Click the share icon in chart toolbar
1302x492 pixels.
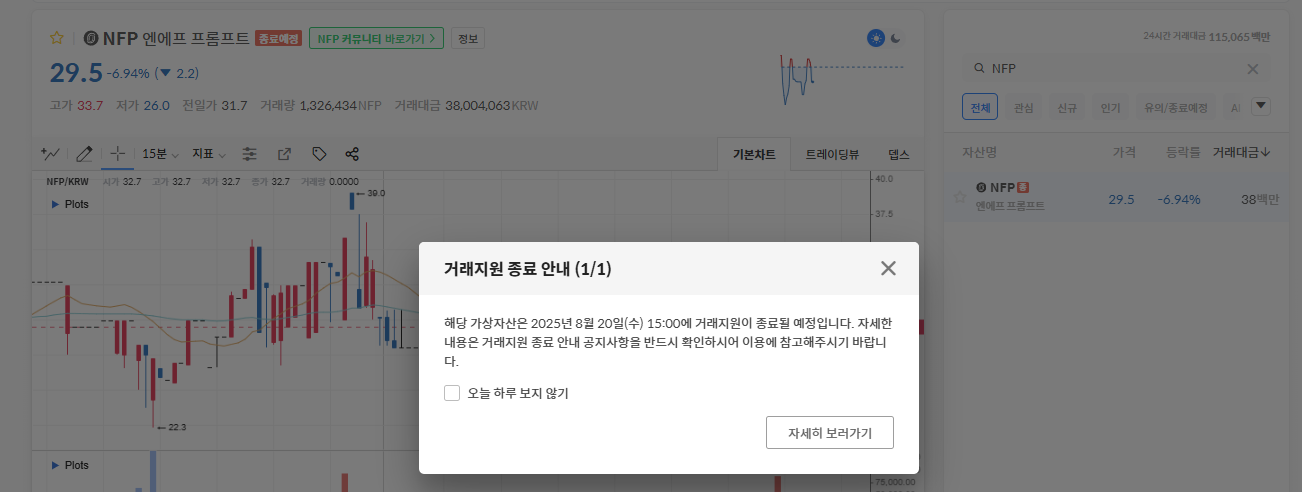pyautogui.click(x=352, y=154)
